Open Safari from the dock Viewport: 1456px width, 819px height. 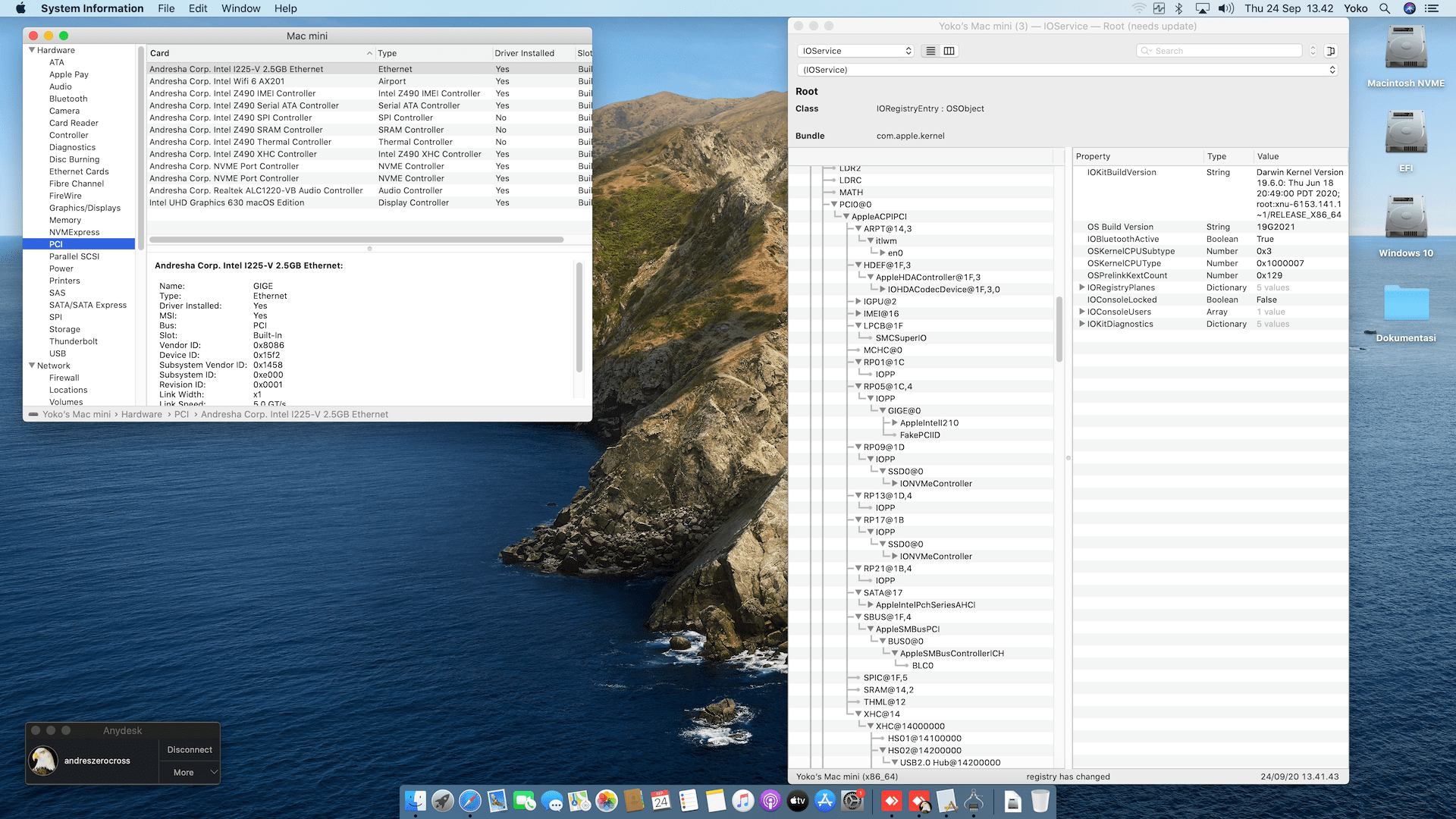(x=470, y=801)
